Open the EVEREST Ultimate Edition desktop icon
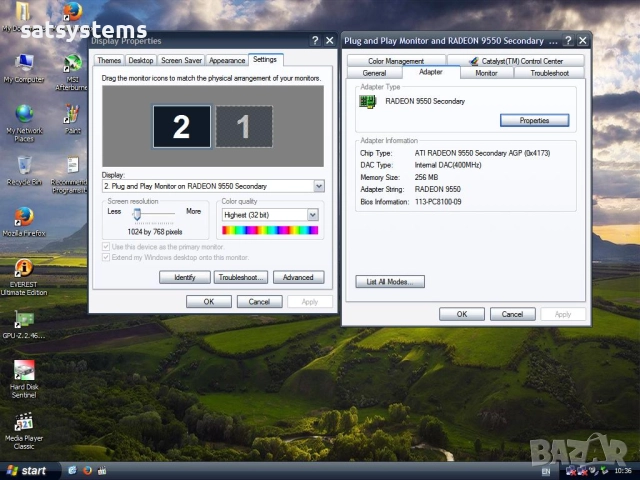Screen dimensions: 640x480 [x=24, y=269]
